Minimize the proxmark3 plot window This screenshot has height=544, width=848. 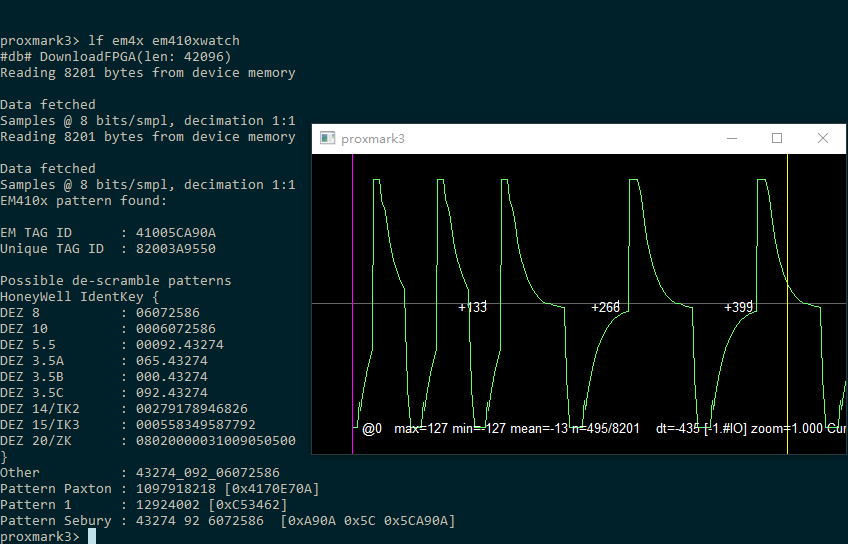(x=730, y=139)
